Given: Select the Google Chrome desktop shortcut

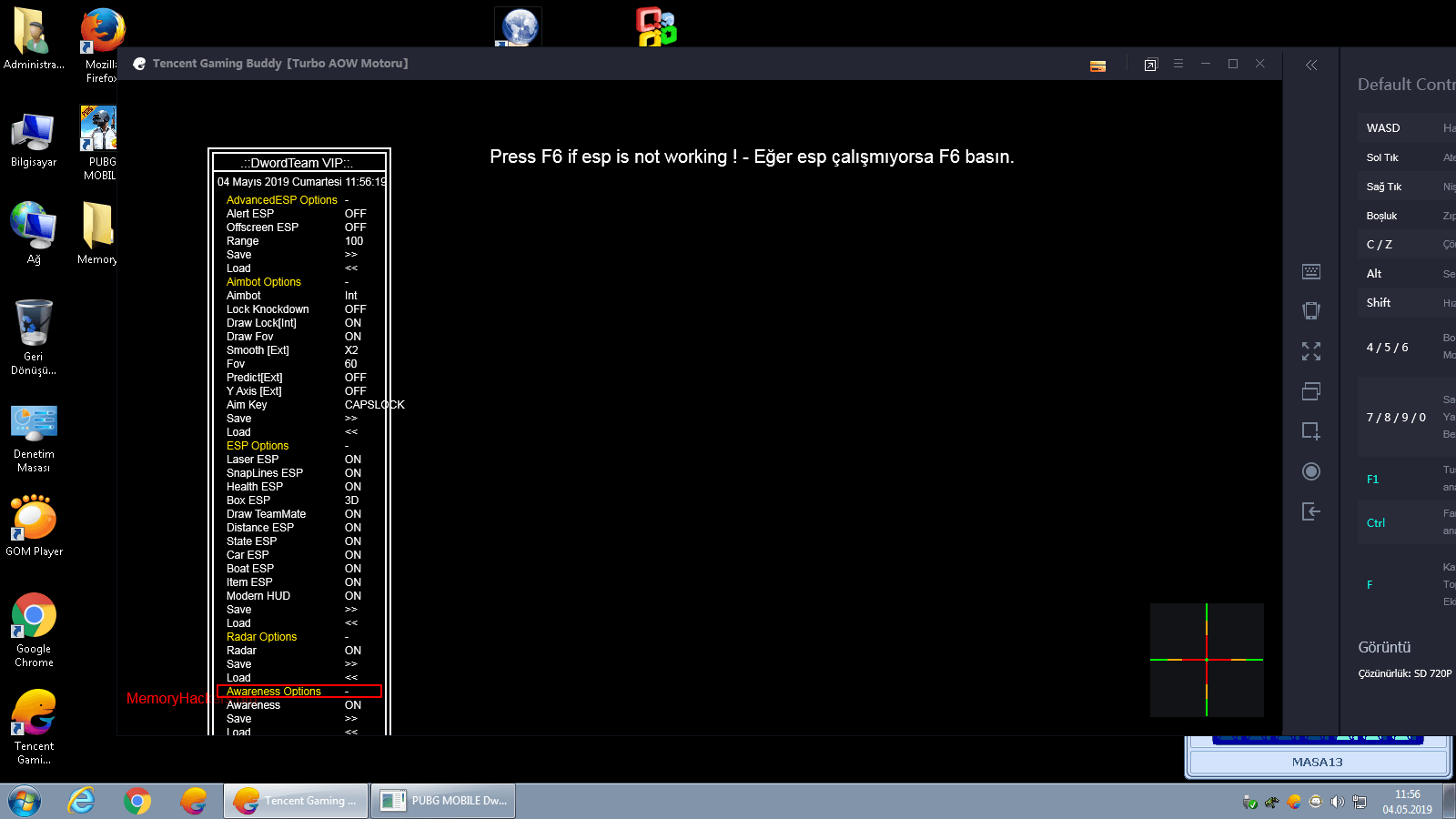Looking at the screenshot, I should 34,631.
